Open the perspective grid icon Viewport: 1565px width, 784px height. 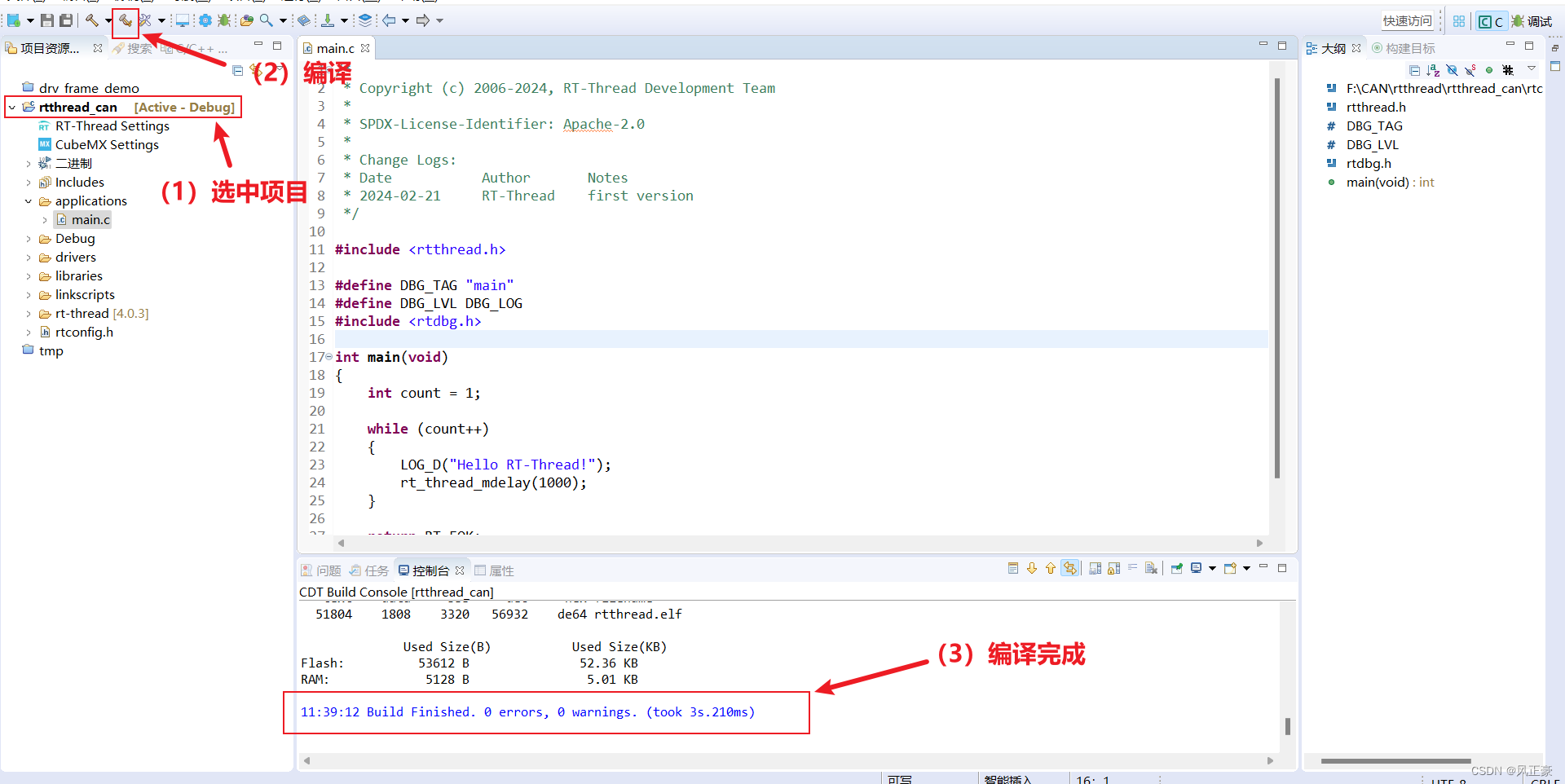tap(1459, 21)
